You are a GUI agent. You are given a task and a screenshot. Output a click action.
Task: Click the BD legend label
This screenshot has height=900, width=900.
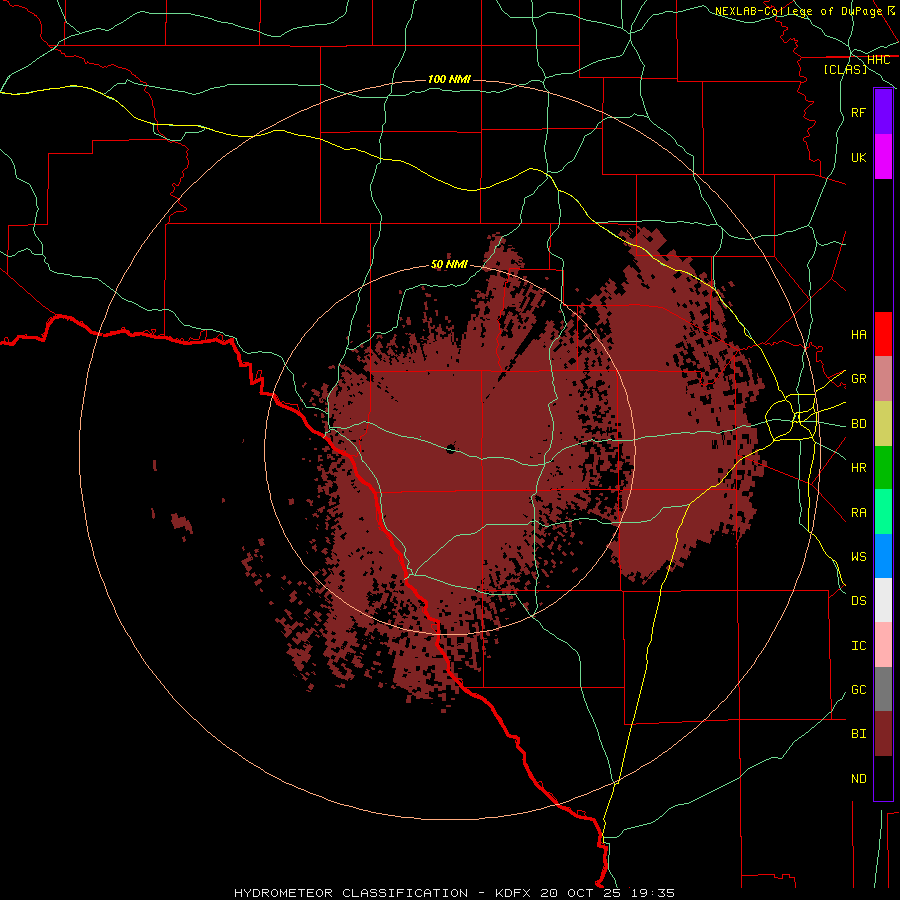click(858, 424)
